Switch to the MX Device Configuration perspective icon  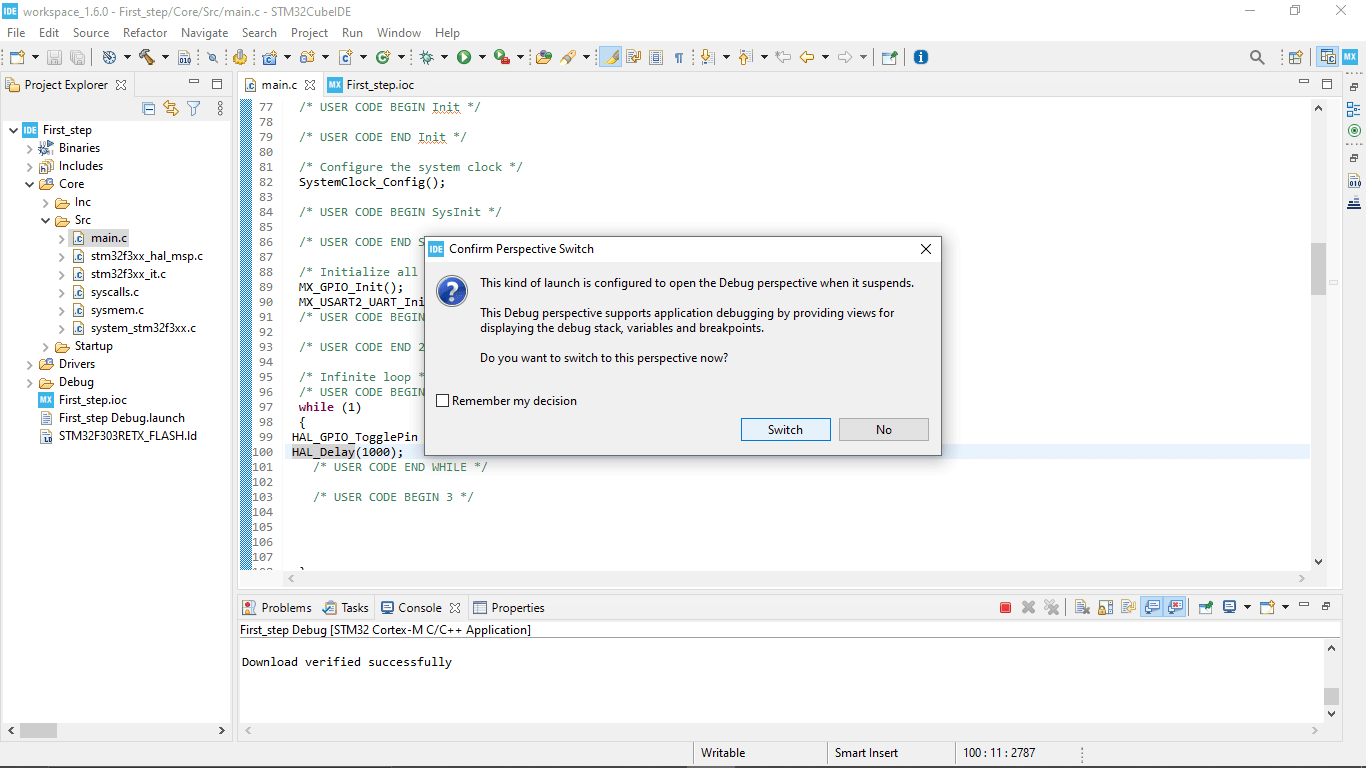click(1350, 57)
